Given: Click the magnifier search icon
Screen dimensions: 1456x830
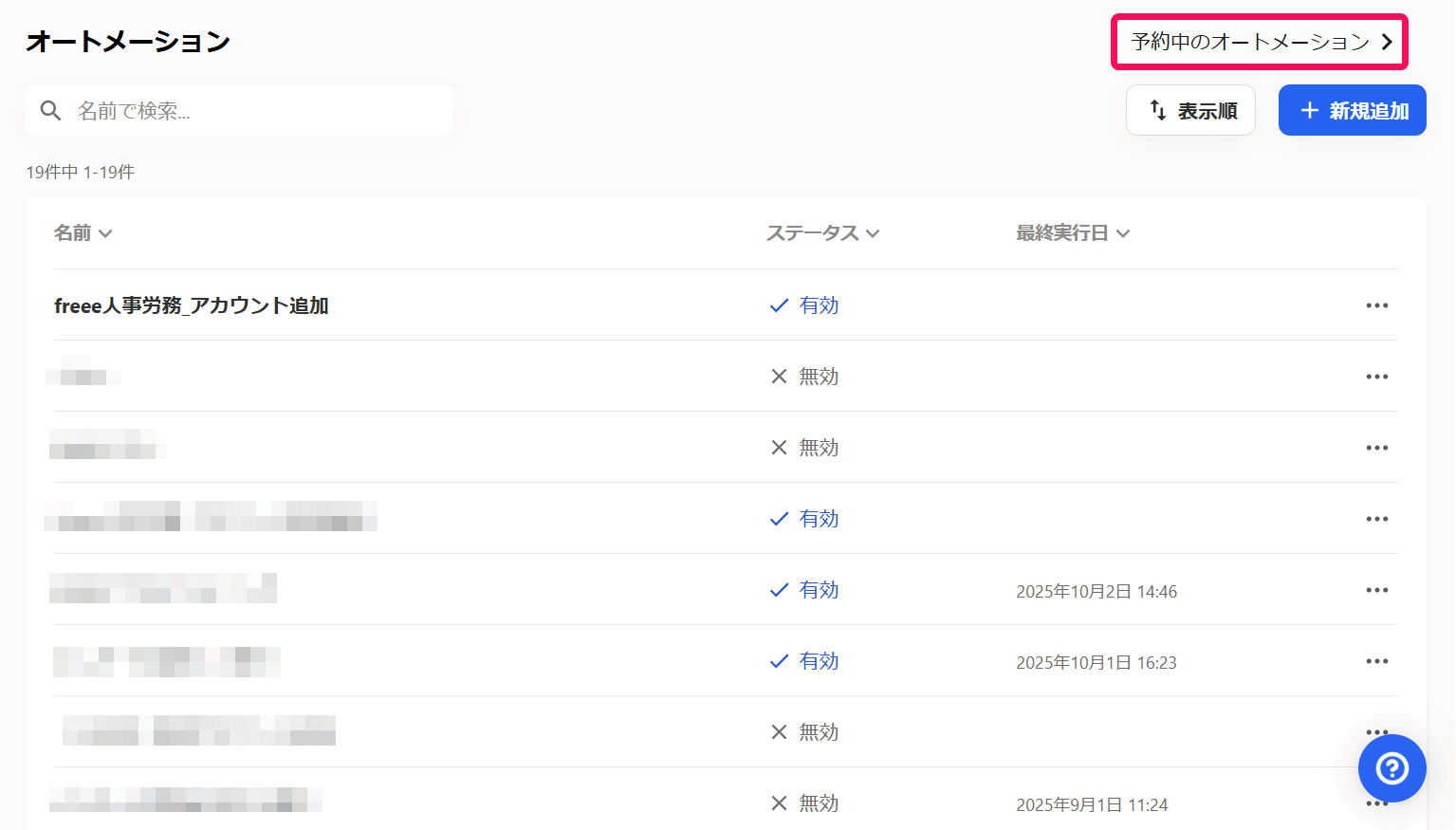Looking at the screenshot, I should (51, 111).
